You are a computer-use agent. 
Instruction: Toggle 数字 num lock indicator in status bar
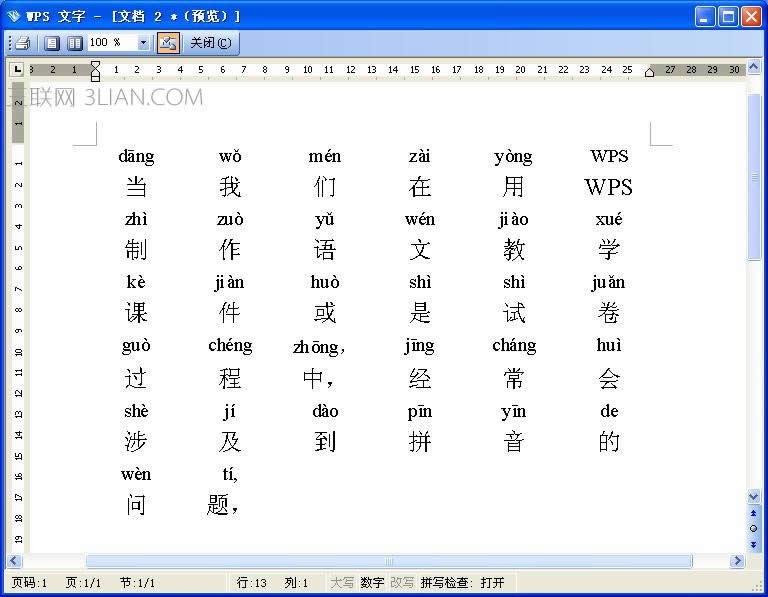pyautogui.click(x=372, y=583)
